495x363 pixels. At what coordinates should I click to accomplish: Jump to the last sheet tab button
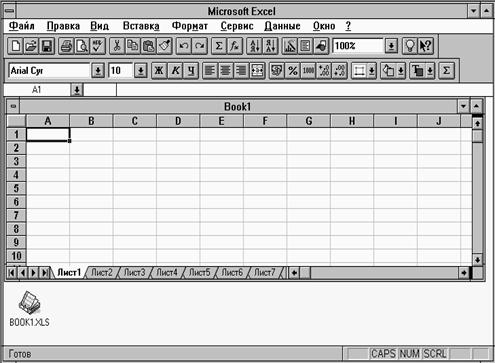pos(44,273)
